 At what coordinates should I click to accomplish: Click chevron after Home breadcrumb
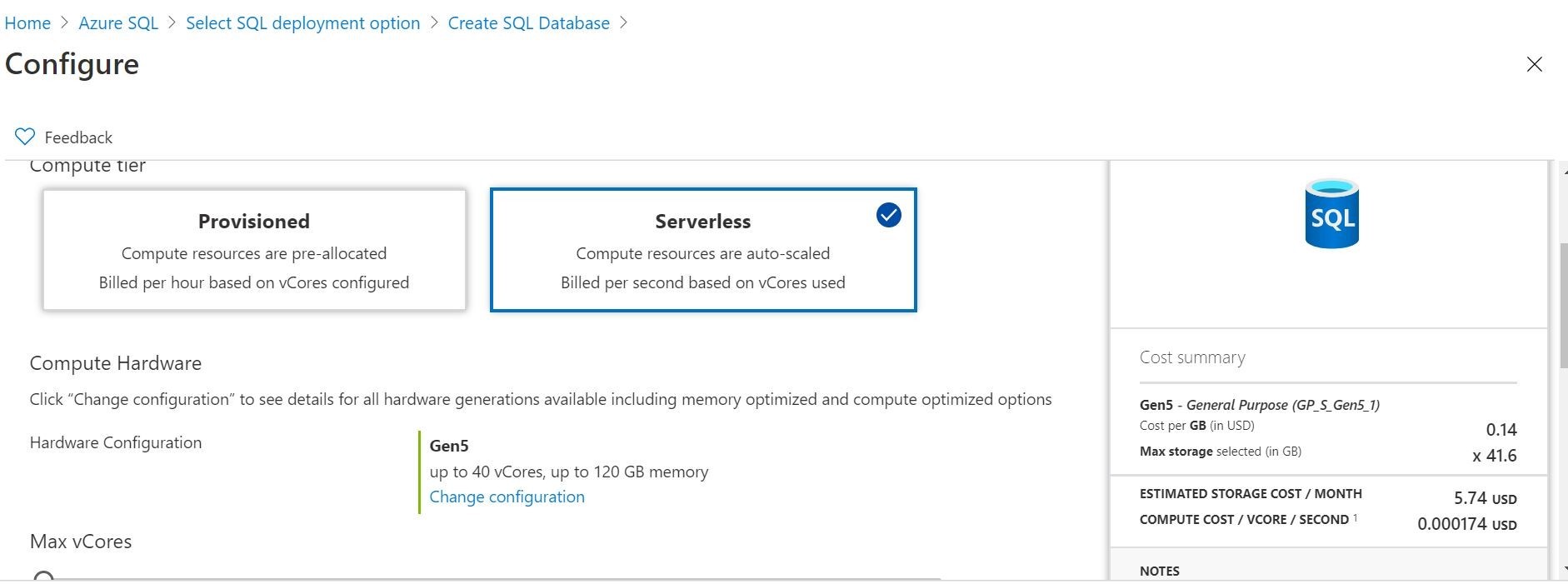click(65, 23)
